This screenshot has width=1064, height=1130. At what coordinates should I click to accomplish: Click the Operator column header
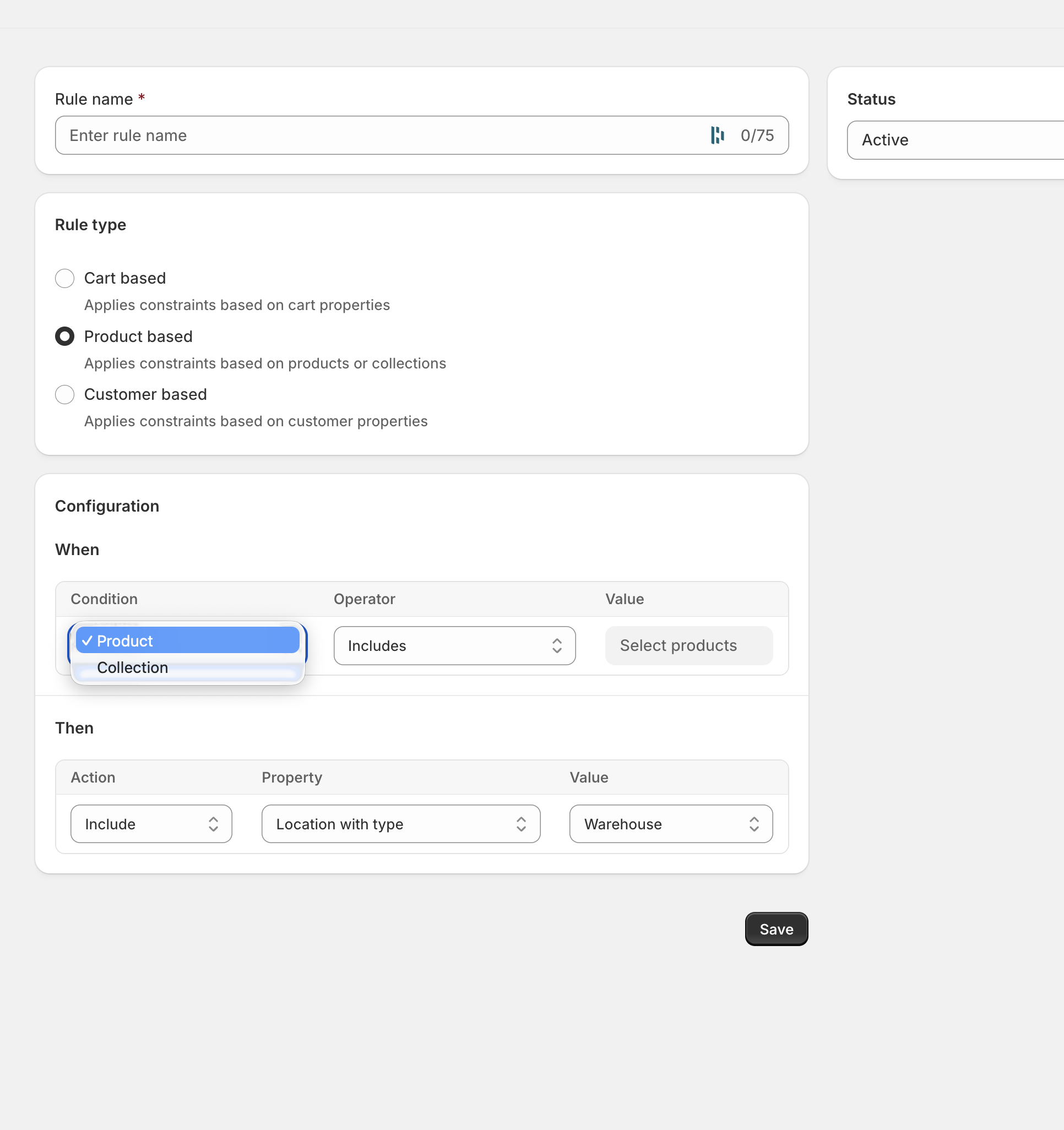click(364, 599)
